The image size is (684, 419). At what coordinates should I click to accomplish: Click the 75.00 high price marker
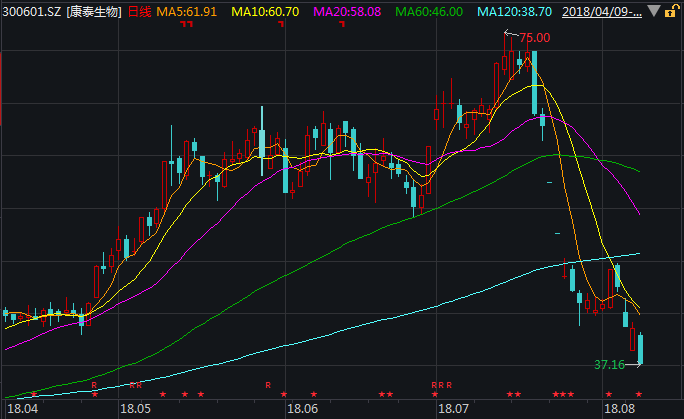coord(535,38)
